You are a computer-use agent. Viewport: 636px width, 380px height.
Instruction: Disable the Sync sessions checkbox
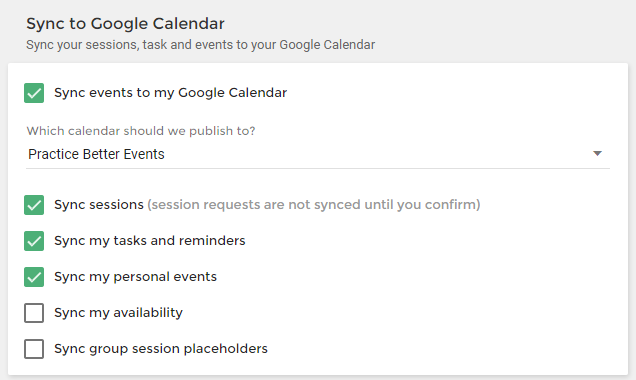point(34,205)
